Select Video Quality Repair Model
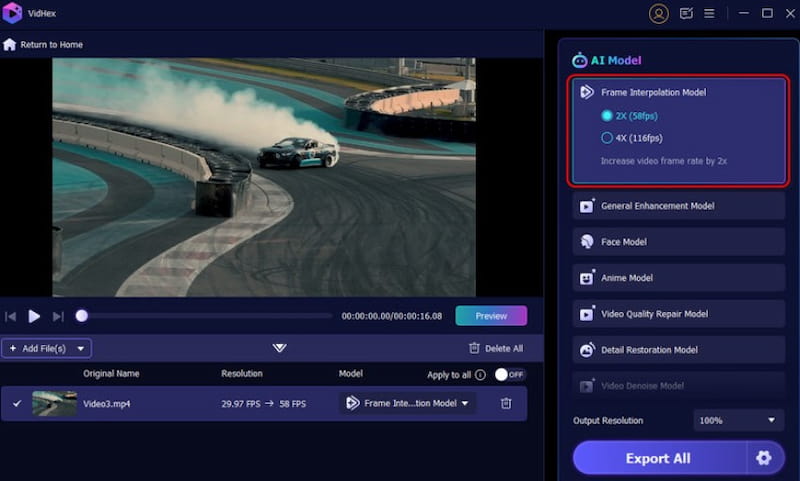Viewport: 800px width, 481px height. tap(679, 314)
